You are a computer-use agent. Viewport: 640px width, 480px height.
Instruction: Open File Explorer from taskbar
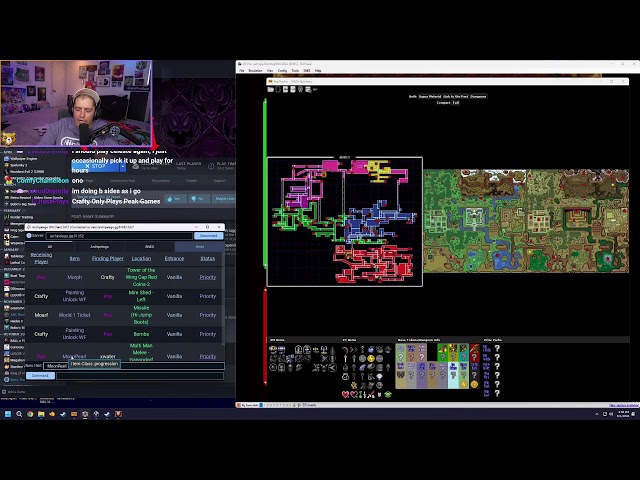pos(41,414)
